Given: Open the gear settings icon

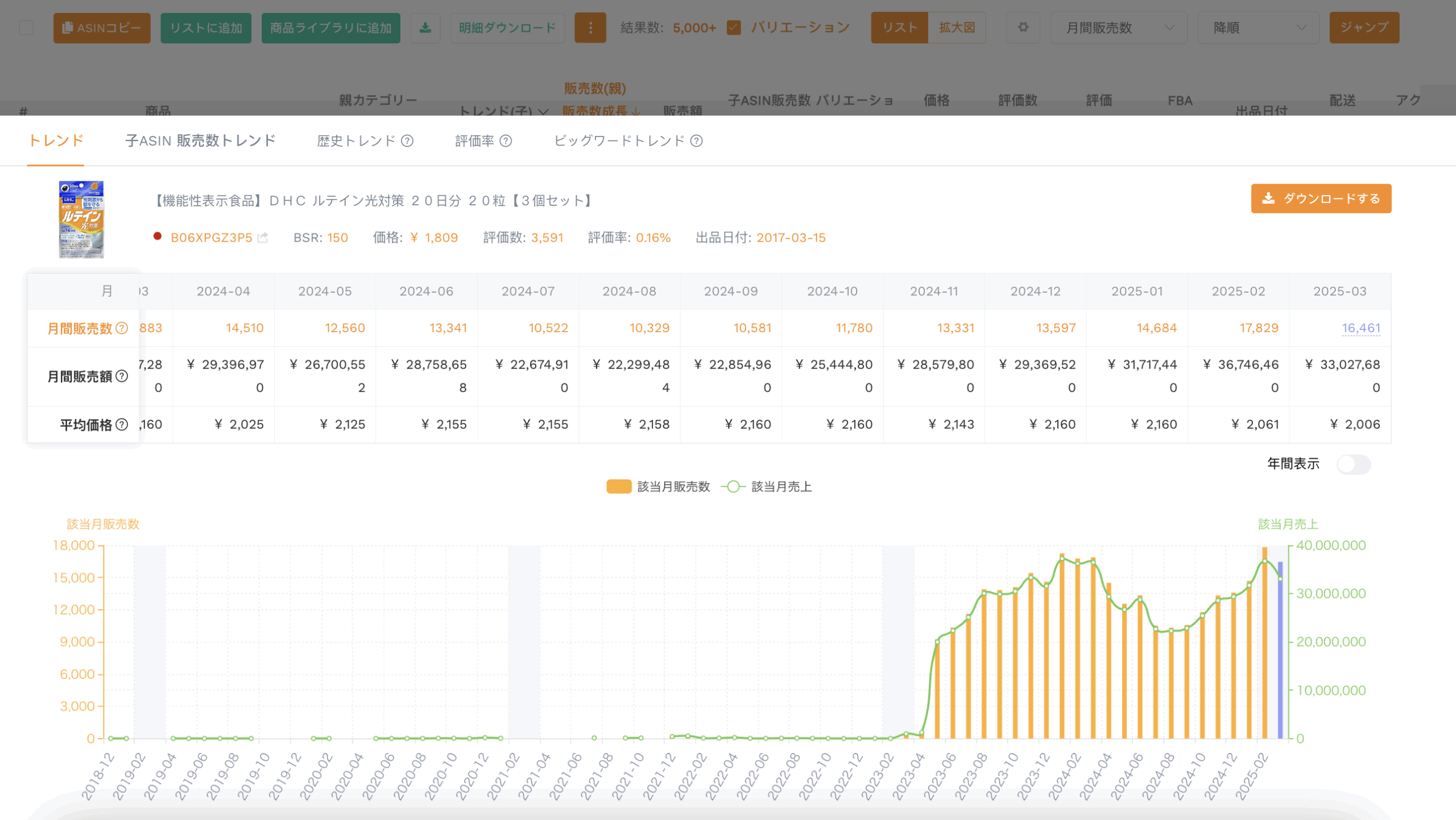Looking at the screenshot, I should click(x=1023, y=27).
